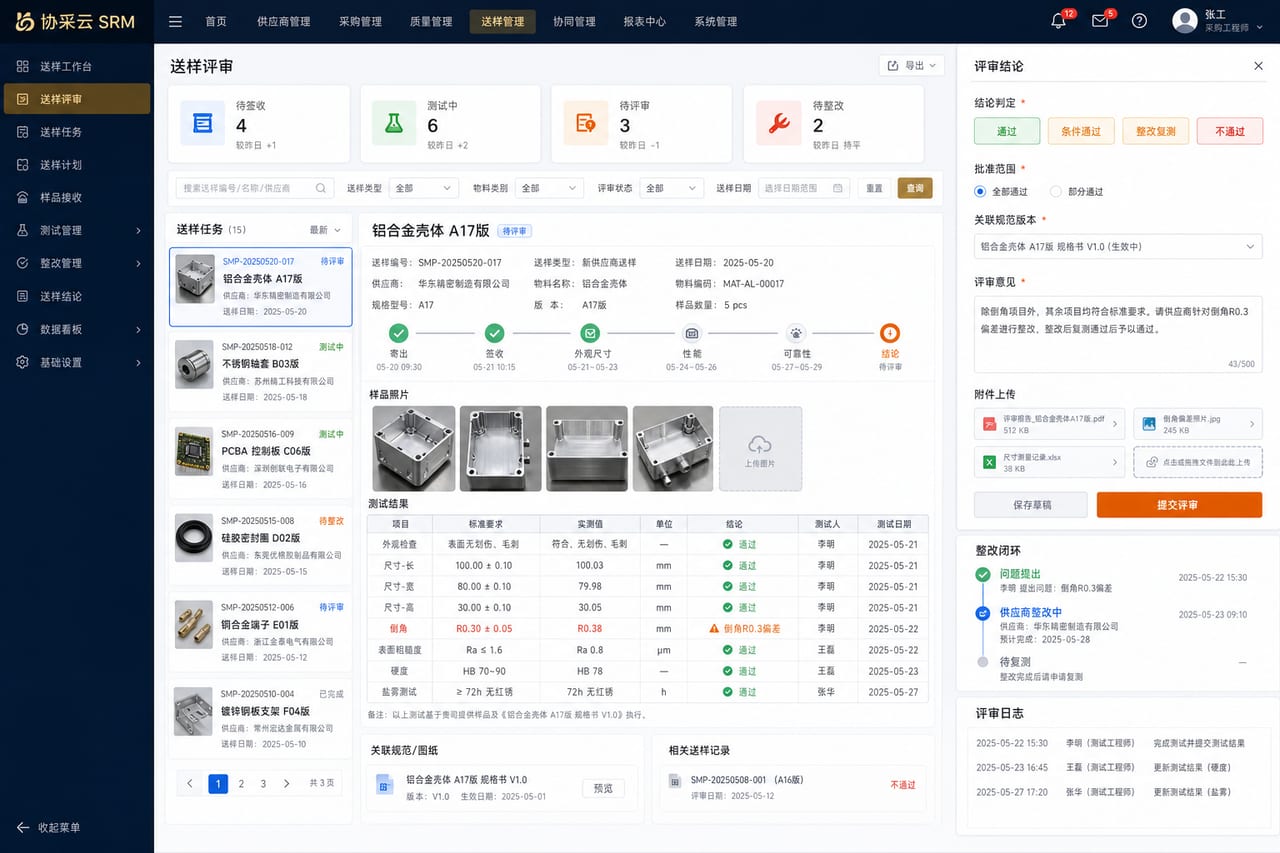Screen dimensions: 1280x853
Task: Click the 寄出 completed step icon
Action: click(399, 333)
